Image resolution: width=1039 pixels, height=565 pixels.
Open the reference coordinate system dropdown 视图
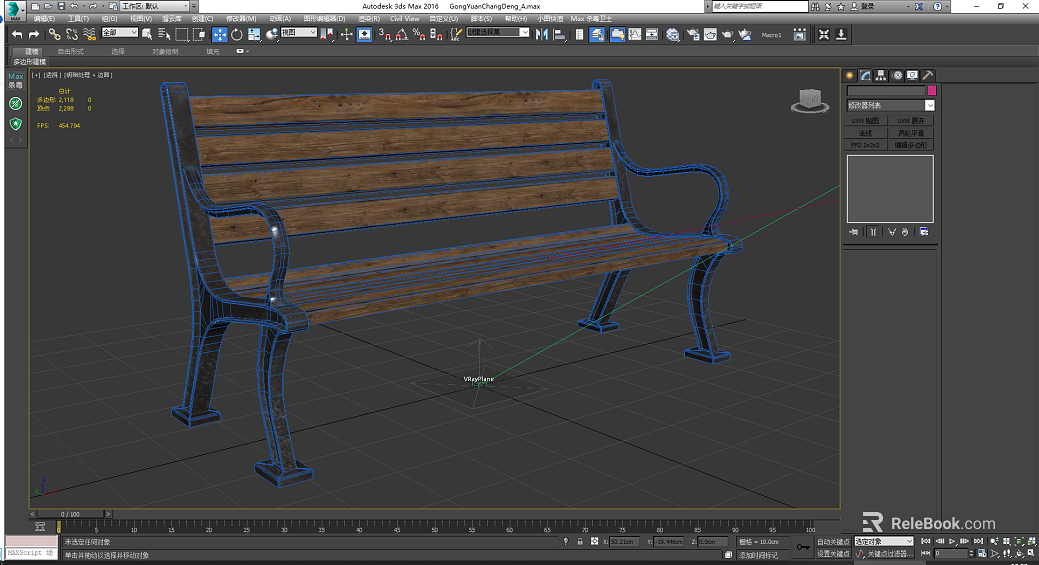(298, 32)
